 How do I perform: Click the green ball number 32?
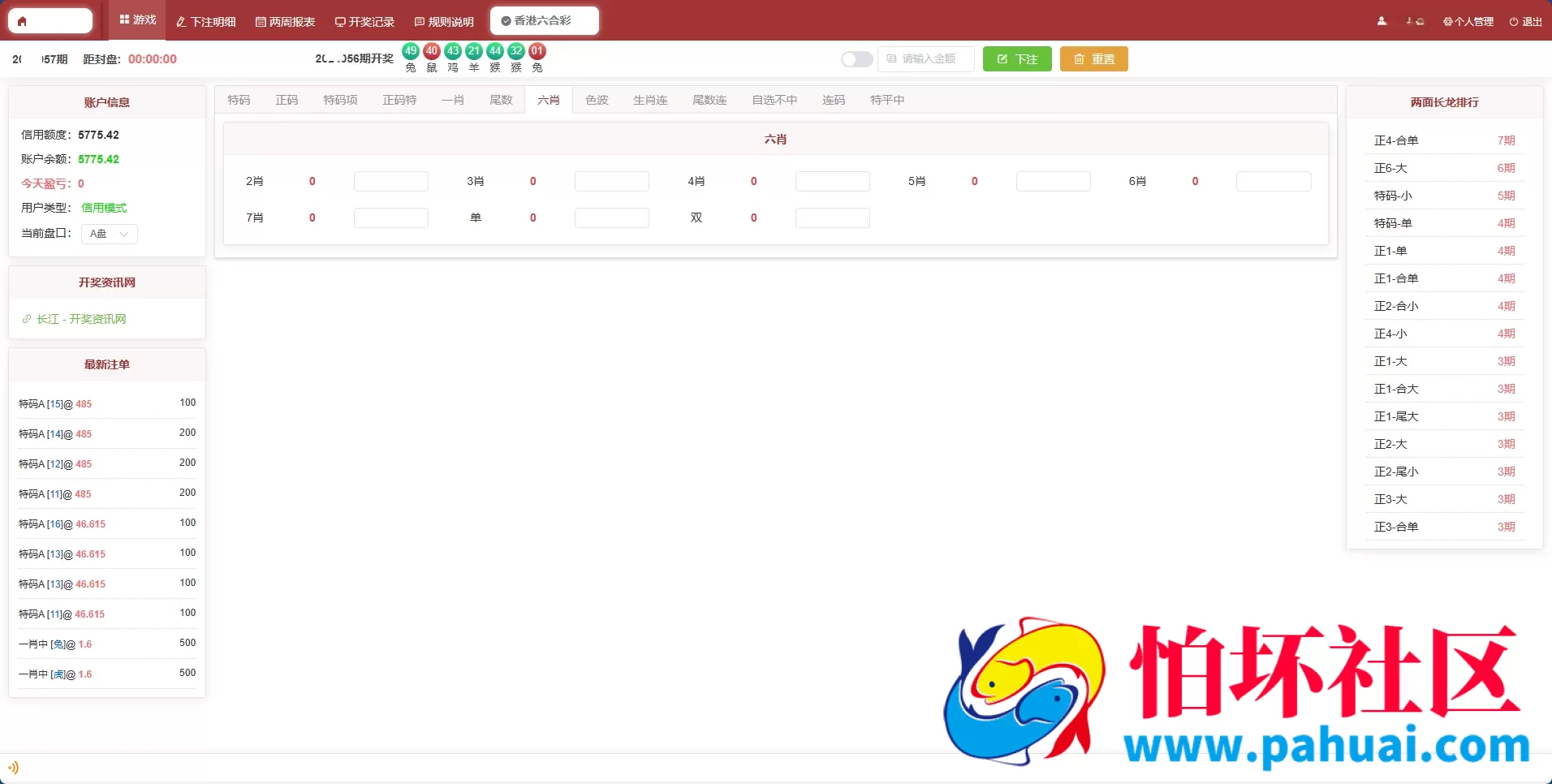coord(516,50)
